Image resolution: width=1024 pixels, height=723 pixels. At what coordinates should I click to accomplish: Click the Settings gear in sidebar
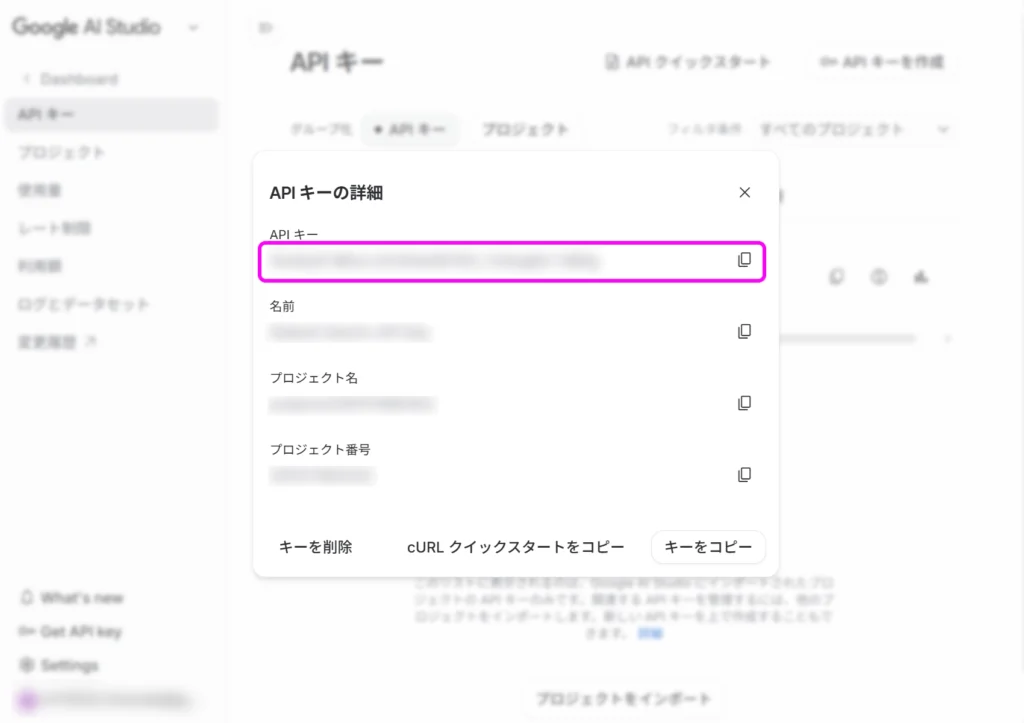coord(28,666)
